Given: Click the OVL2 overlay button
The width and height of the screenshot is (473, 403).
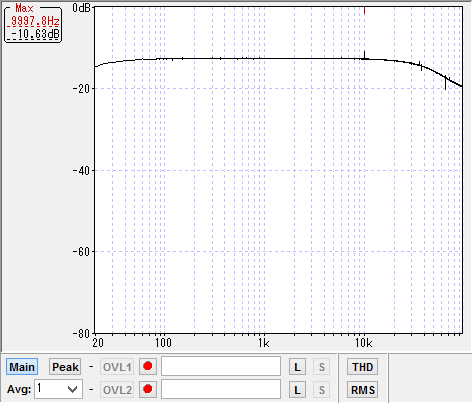Looking at the screenshot, I should coord(117,390).
